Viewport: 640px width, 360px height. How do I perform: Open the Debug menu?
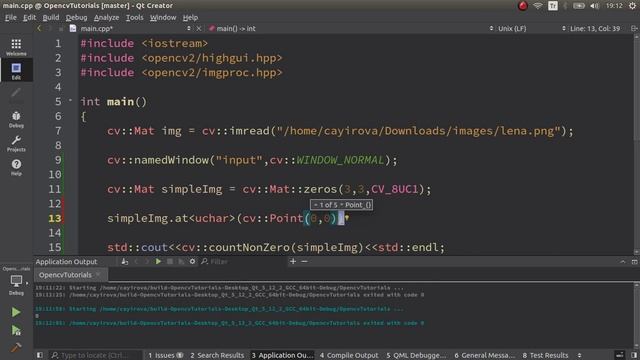pyautogui.click(x=76, y=18)
